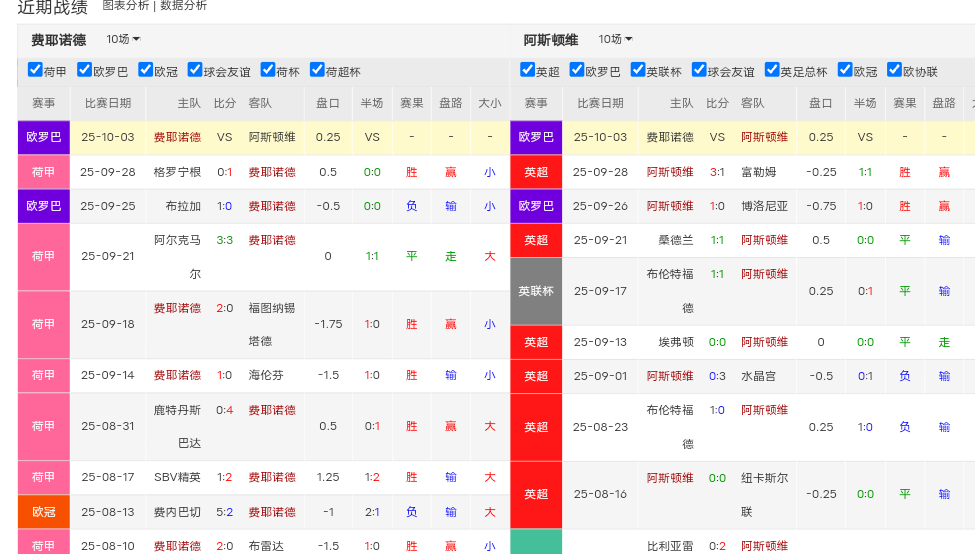Screen dimensions: 975x554
Task: Toggle the 荷杯 checkbox
Action: tap(268, 70)
